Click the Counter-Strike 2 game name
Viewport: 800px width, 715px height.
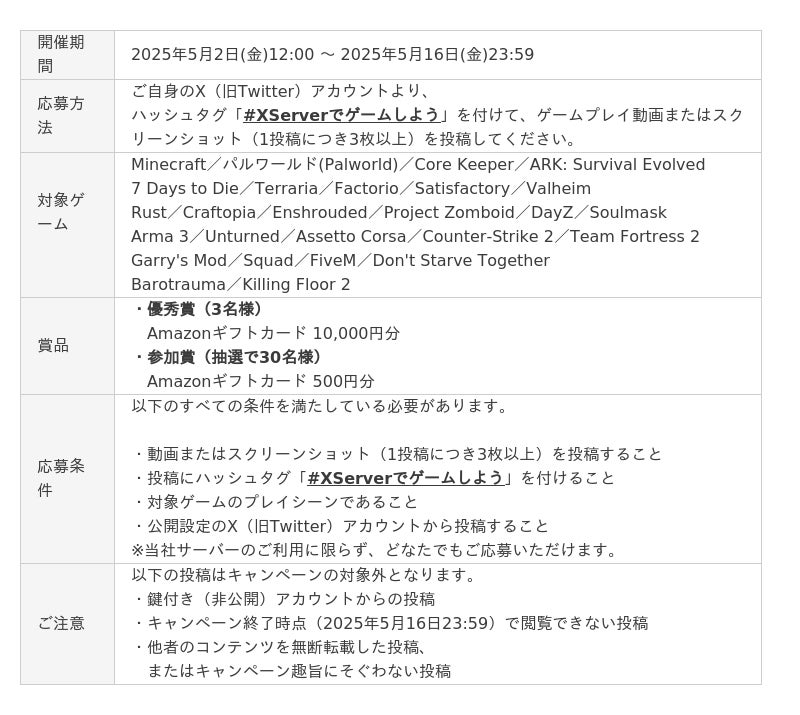click(488, 236)
